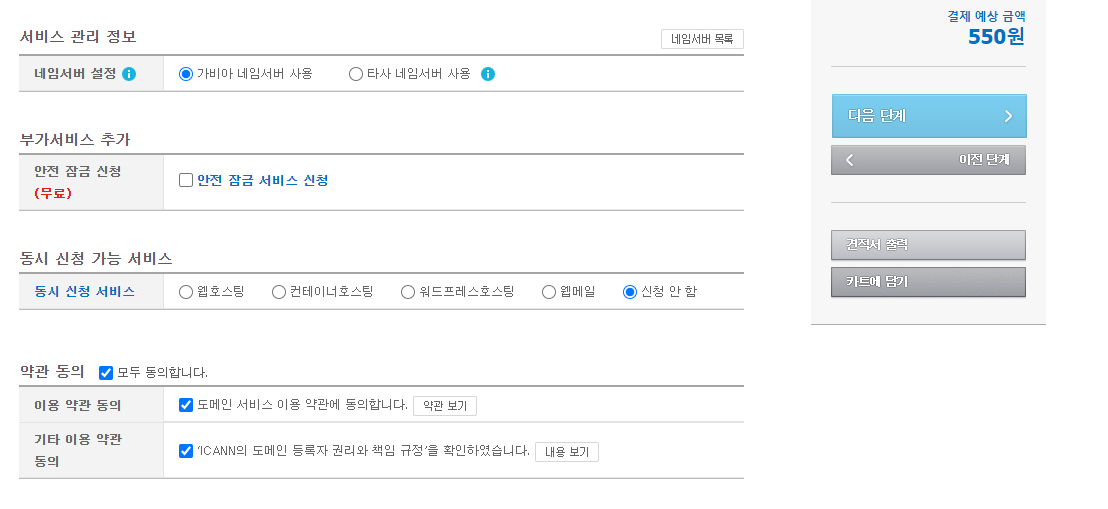Select 신청 안 함 radio button
This screenshot has height=509, width=1108.
pos(630,292)
